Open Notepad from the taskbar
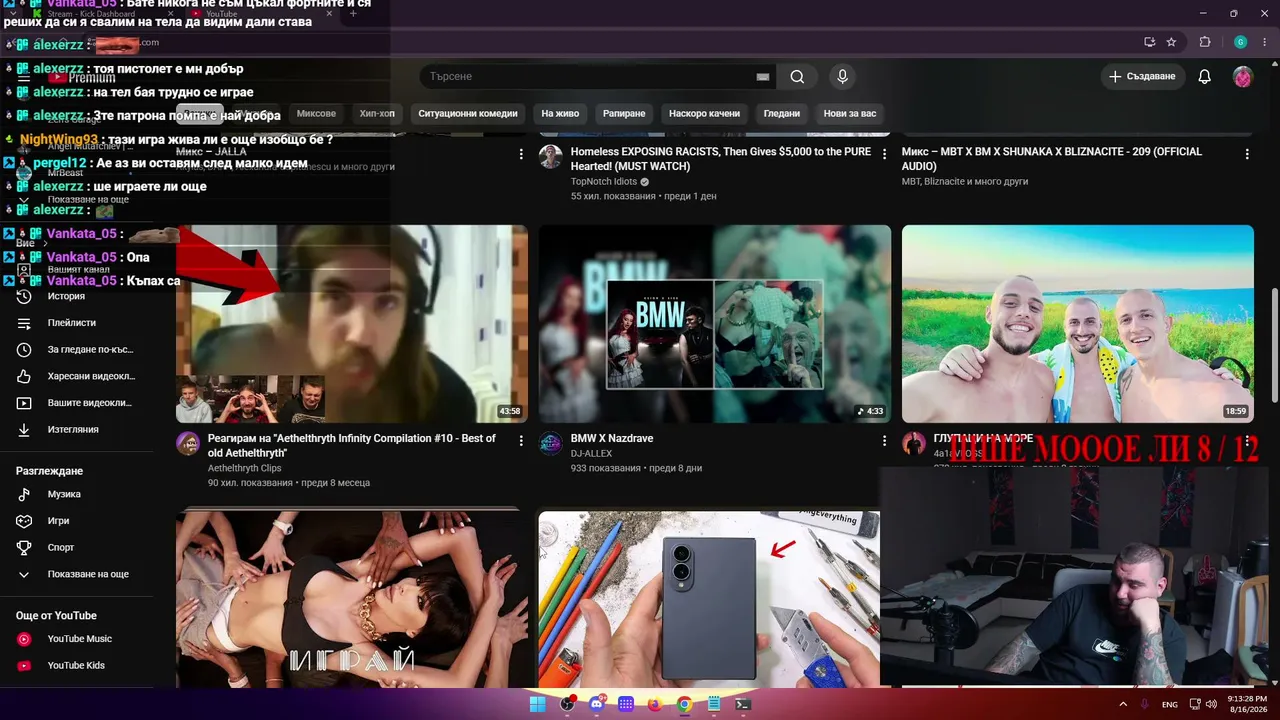Viewport: 1280px width, 720px height. pyautogui.click(x=714, y=704)
